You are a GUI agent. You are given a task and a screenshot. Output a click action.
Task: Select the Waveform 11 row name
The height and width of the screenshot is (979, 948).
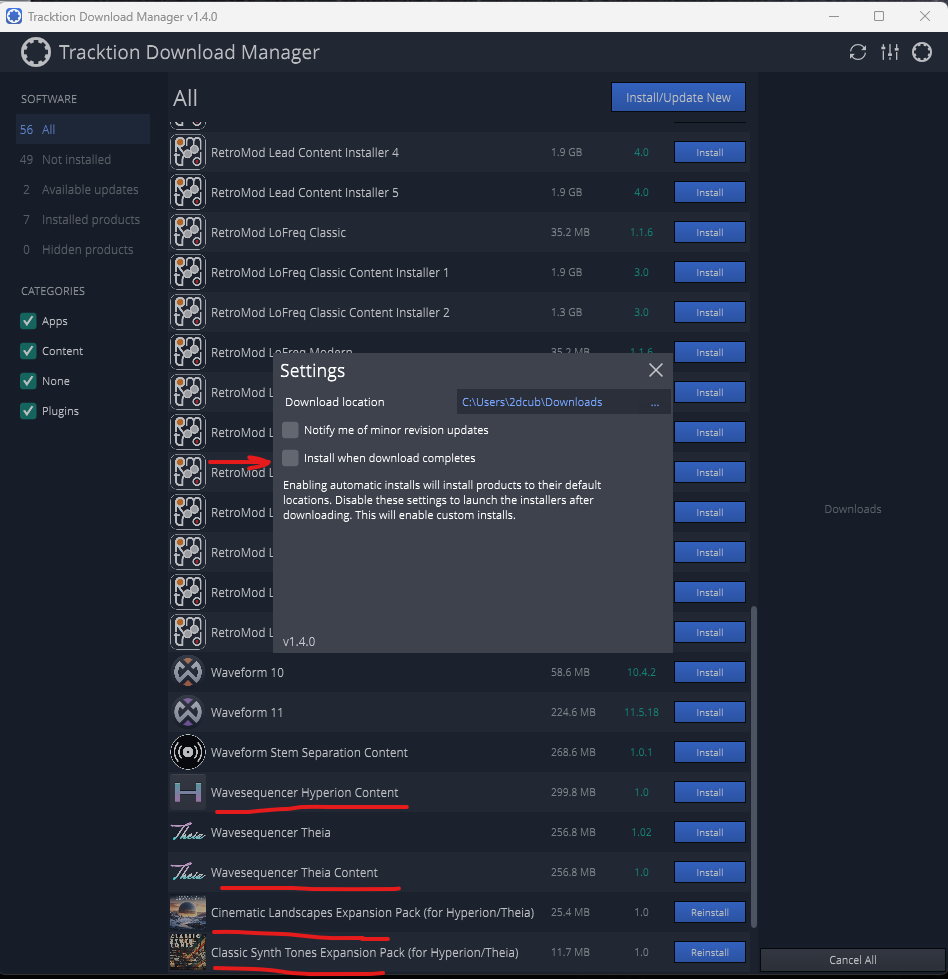(247, 712)
